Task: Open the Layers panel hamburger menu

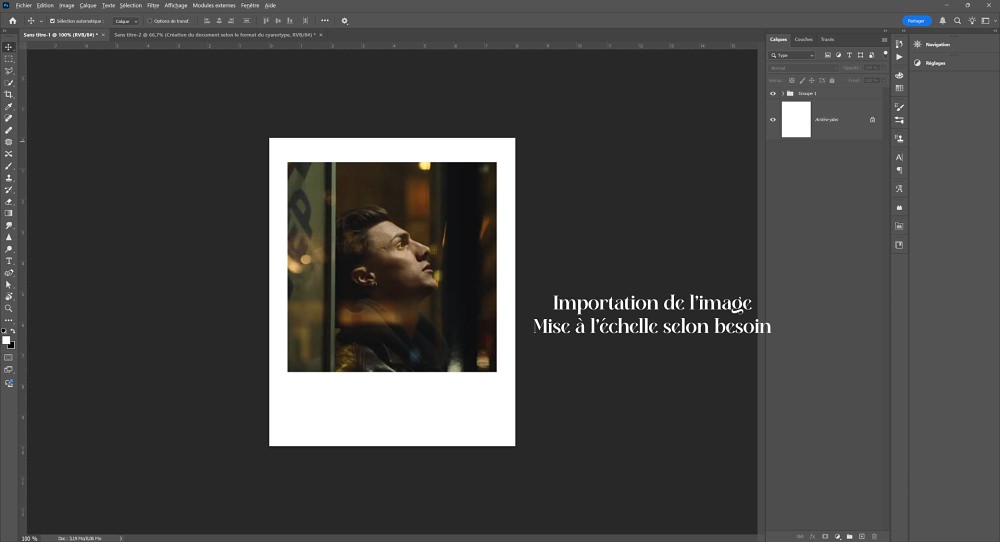Action: click(885, 40)
